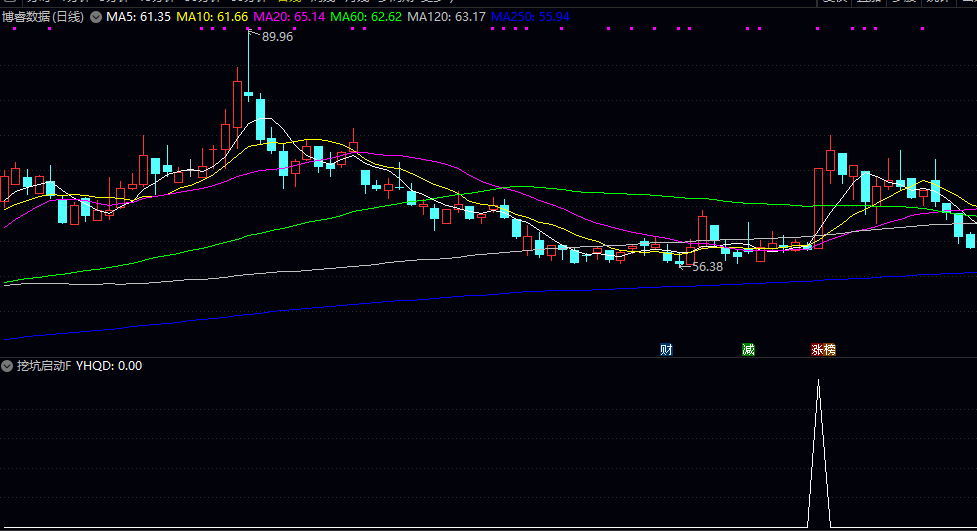
Task: Click the peak of the YHQD signal spike
Action: click(x=819, y=381)
